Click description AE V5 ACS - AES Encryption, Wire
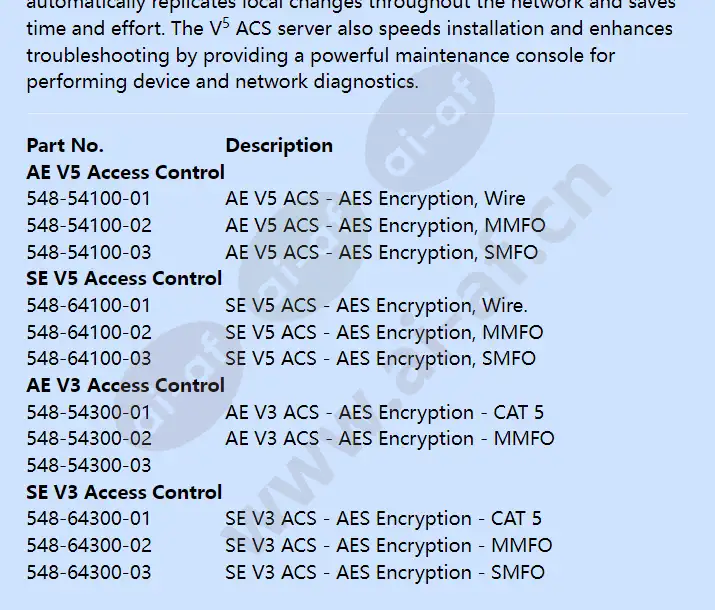The width and height of the screenshot is (715, 610). tap(375, 199)
